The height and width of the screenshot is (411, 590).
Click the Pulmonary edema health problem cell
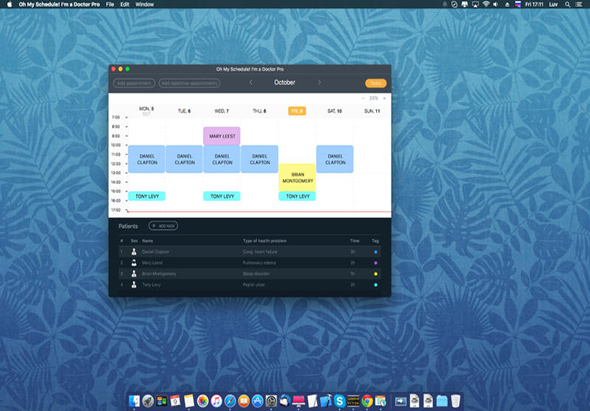259,263
